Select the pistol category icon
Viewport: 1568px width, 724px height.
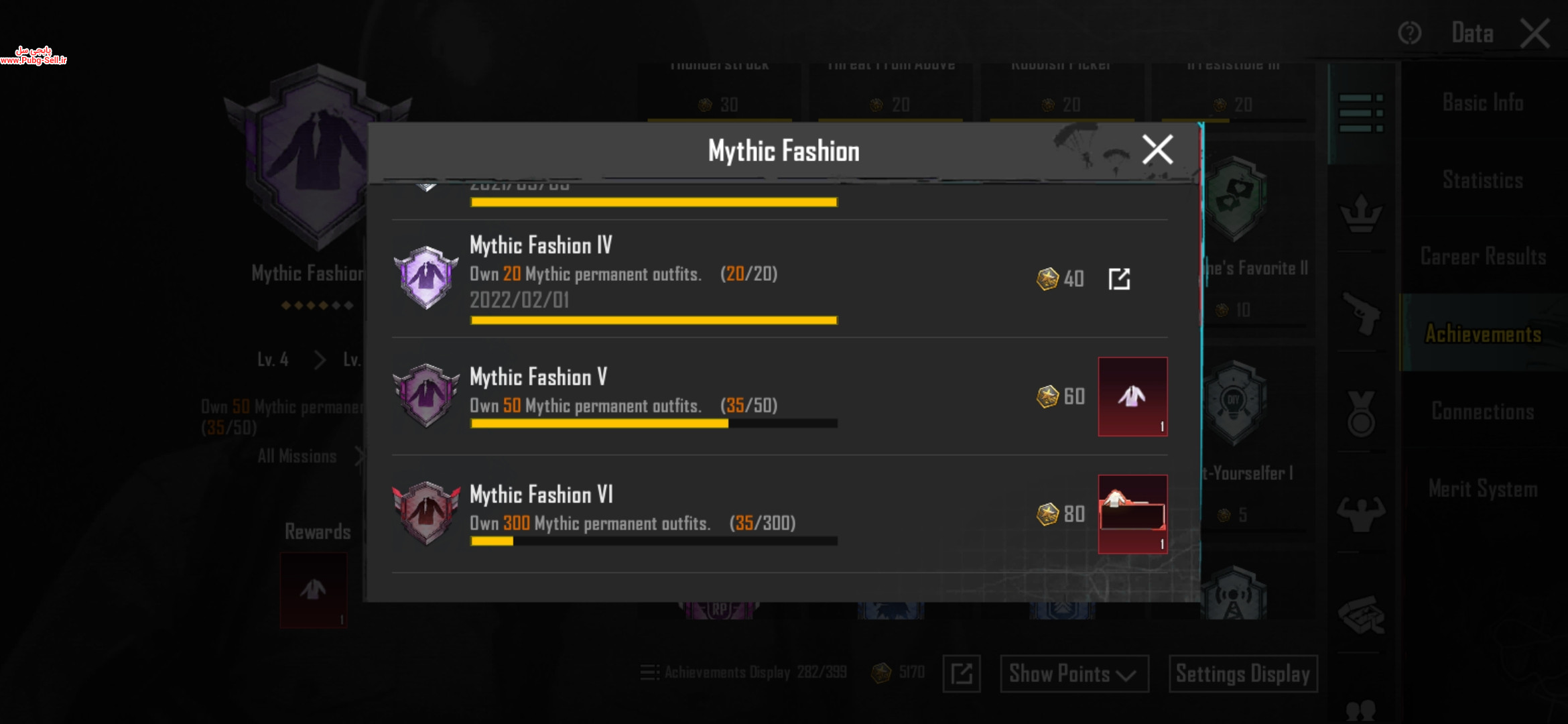(1361, 313)
